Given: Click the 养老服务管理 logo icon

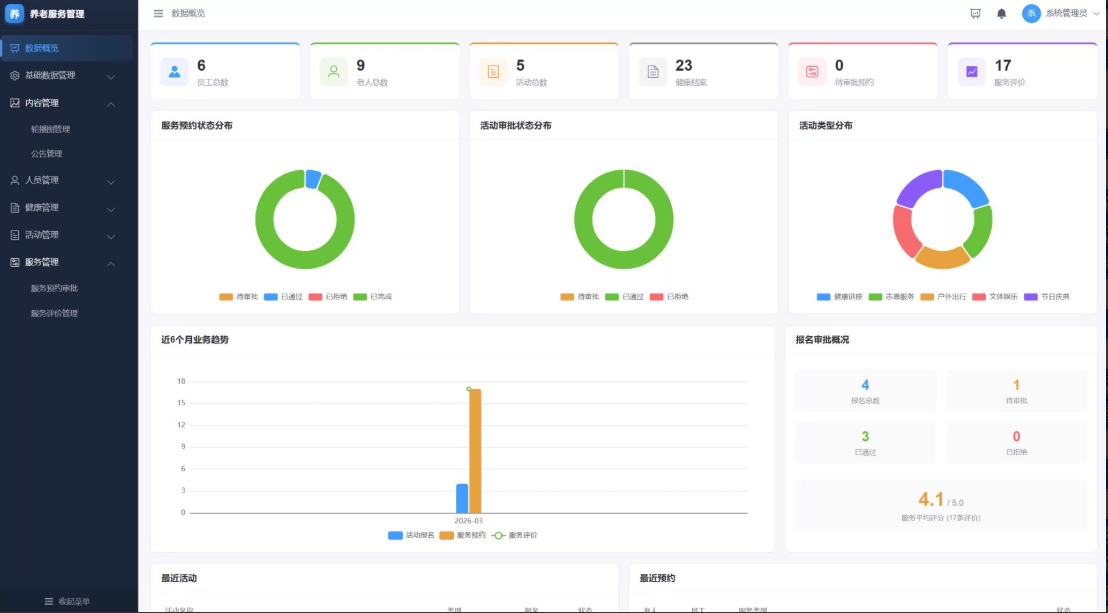Looking at the screenshot, I should [x=14, y=13].
